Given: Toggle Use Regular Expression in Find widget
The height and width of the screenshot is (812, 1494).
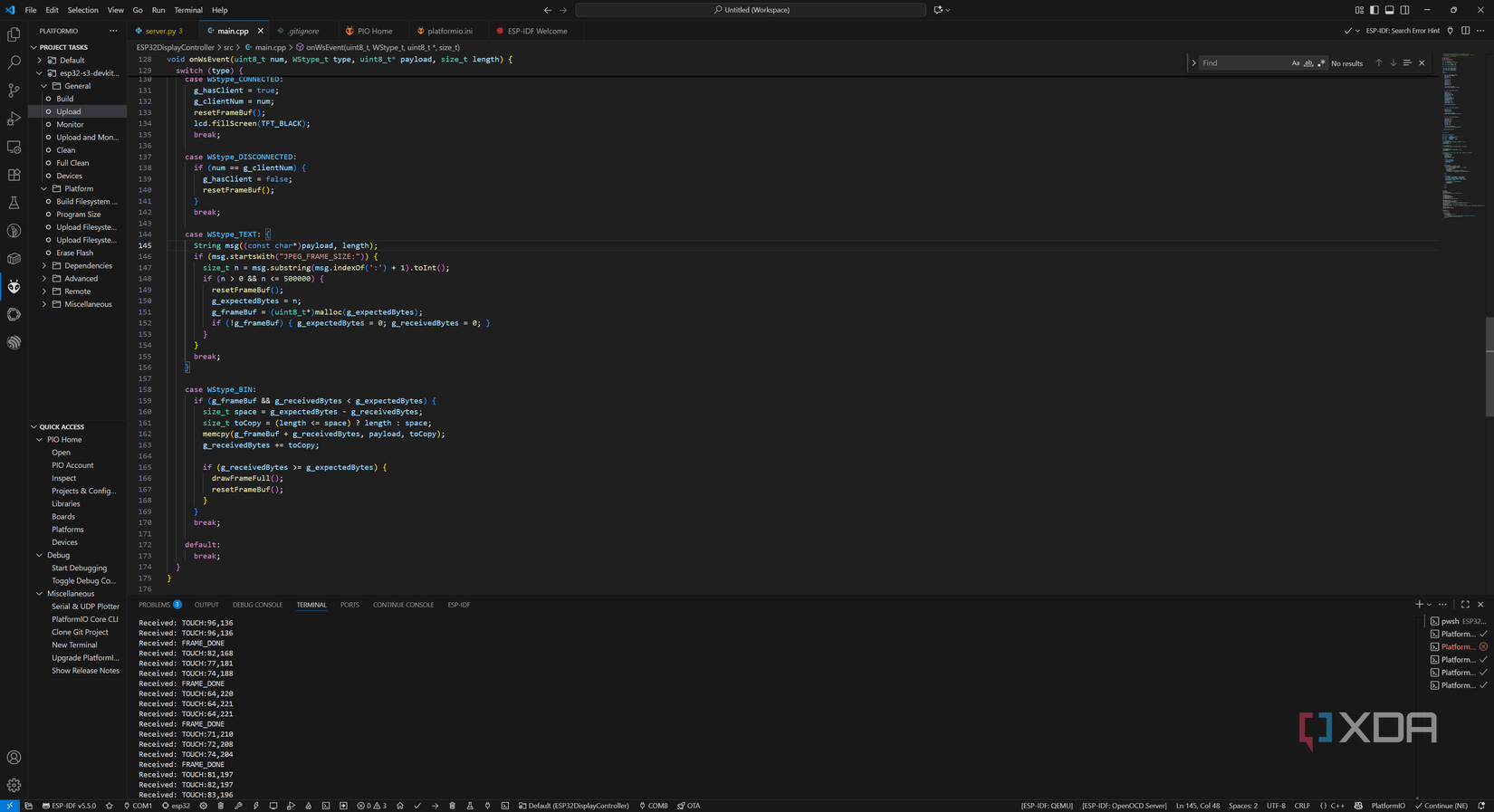Looking at the screenshot, I should coord(1321,63).
